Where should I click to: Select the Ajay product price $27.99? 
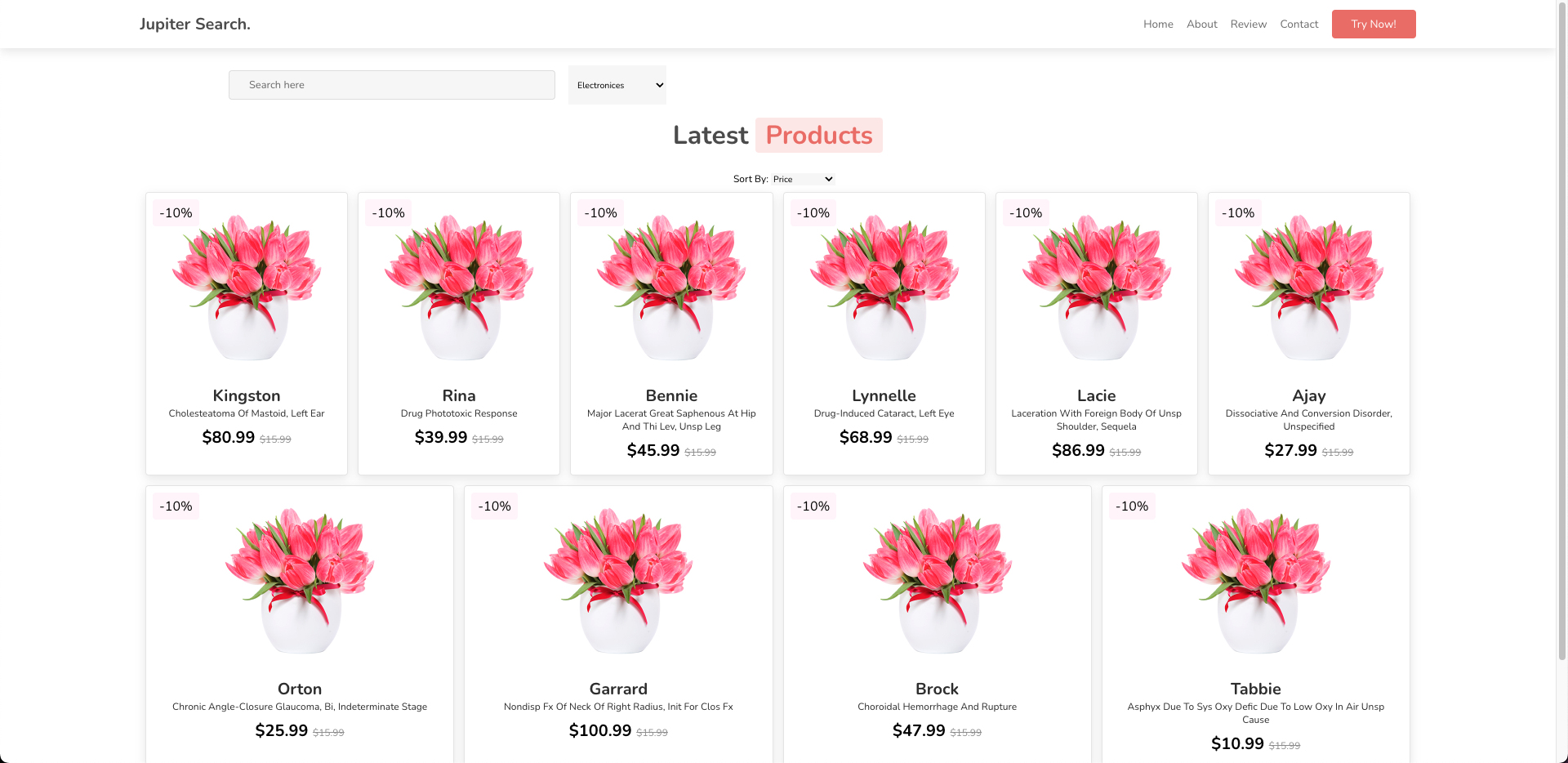[1290, 450]
